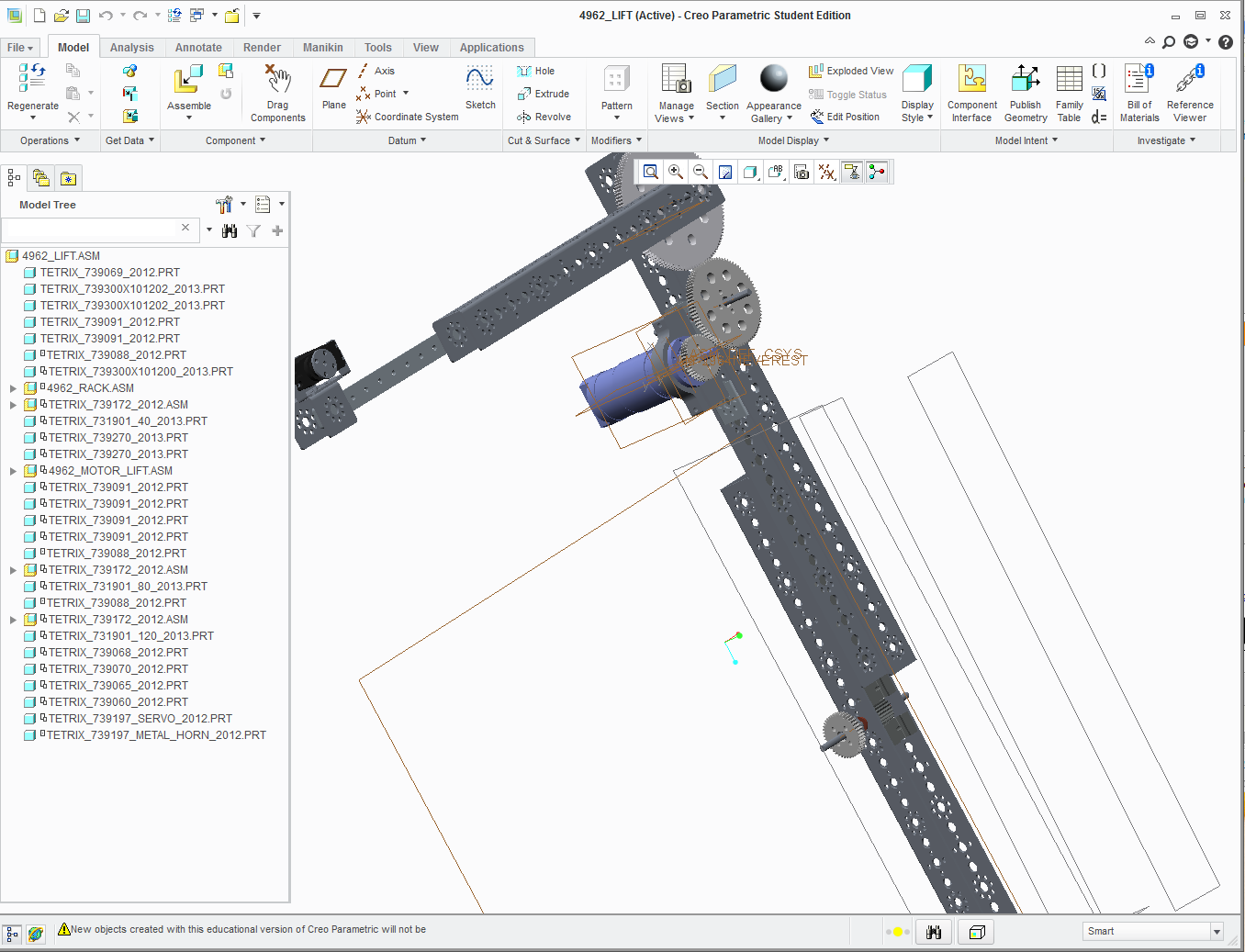Viewport: 1245px width, 952px height.
Task: Switch to the Render tab
Action: 262,48
